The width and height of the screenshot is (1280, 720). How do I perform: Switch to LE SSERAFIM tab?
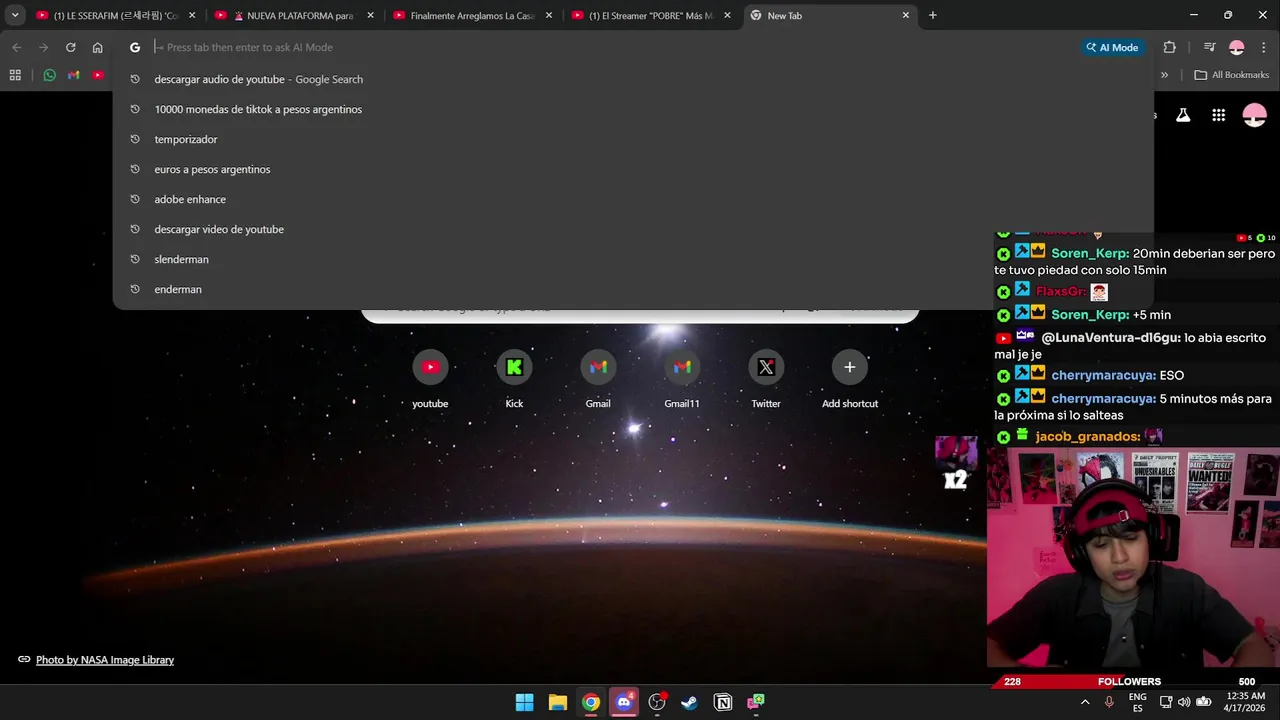click(x=115, y=16)
